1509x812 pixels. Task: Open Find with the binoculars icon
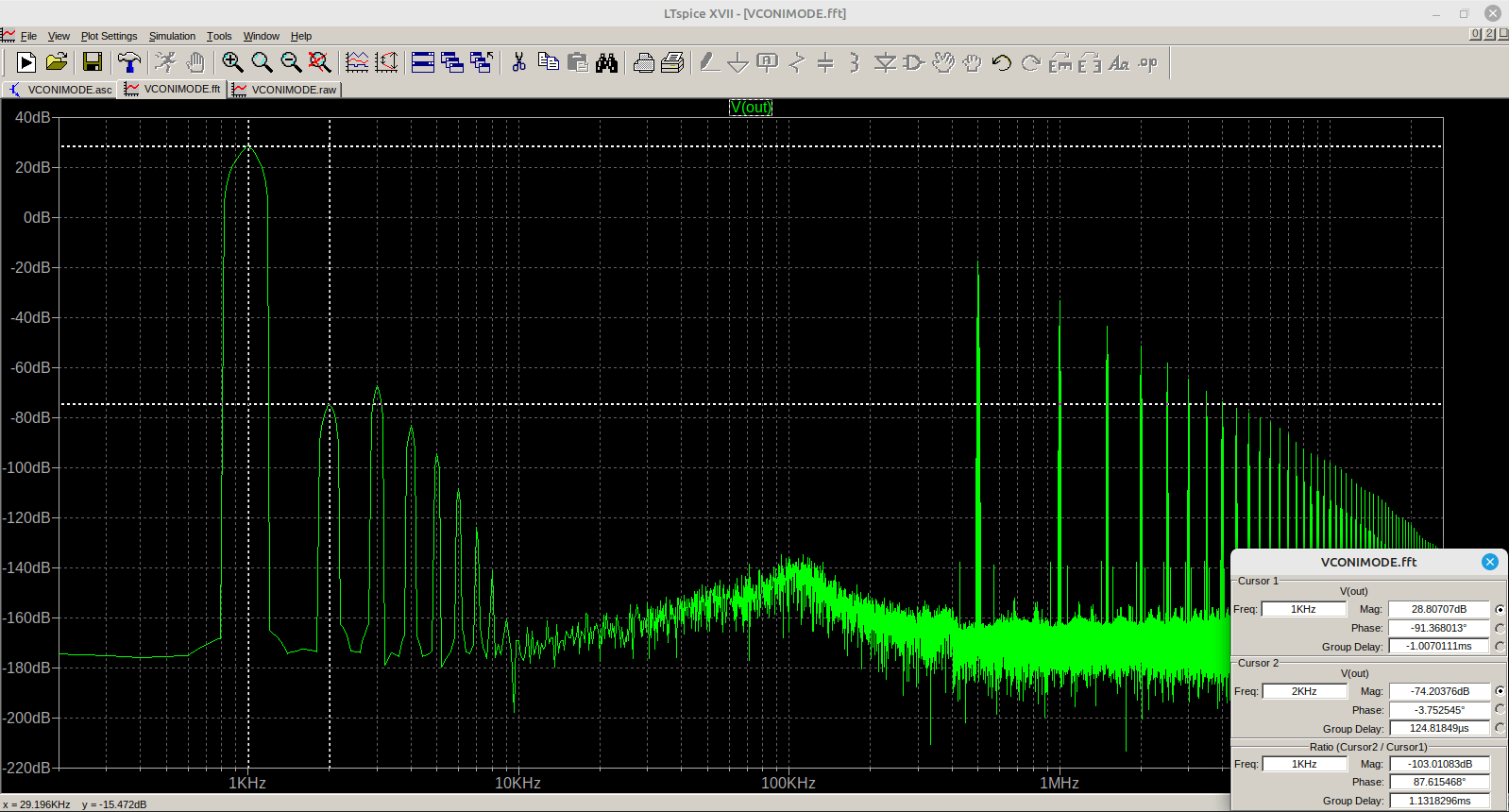pos(607,62)
